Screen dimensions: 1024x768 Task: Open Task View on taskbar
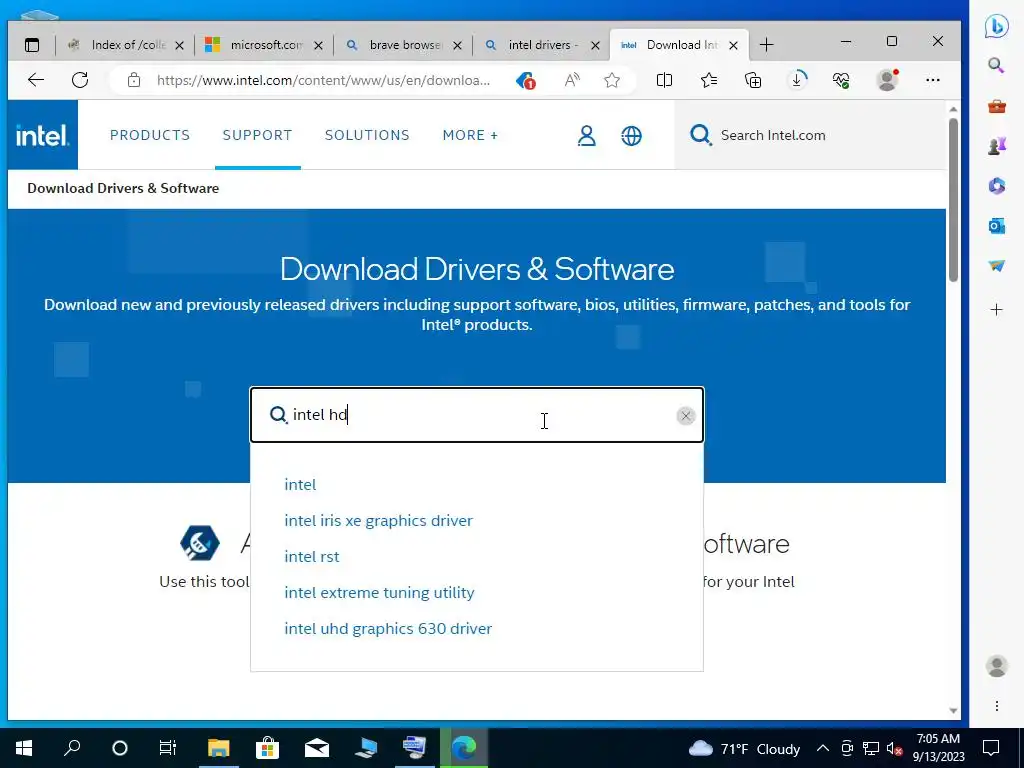[168, 748]
